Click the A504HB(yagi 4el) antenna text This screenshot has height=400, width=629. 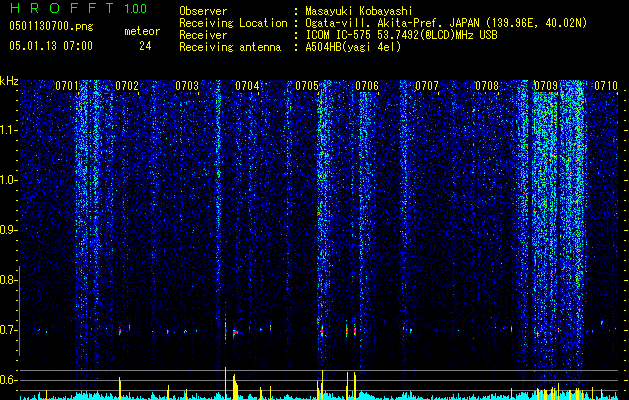(x=353, y=47)
